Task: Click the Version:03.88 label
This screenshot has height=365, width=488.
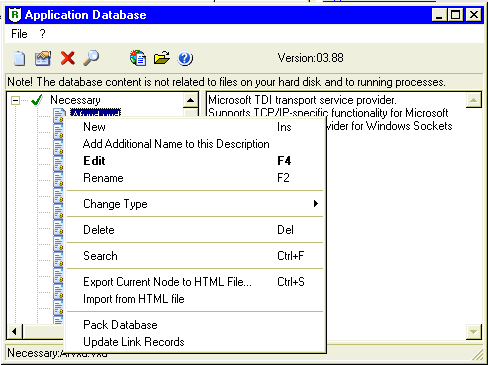Action: pos(311,58)
